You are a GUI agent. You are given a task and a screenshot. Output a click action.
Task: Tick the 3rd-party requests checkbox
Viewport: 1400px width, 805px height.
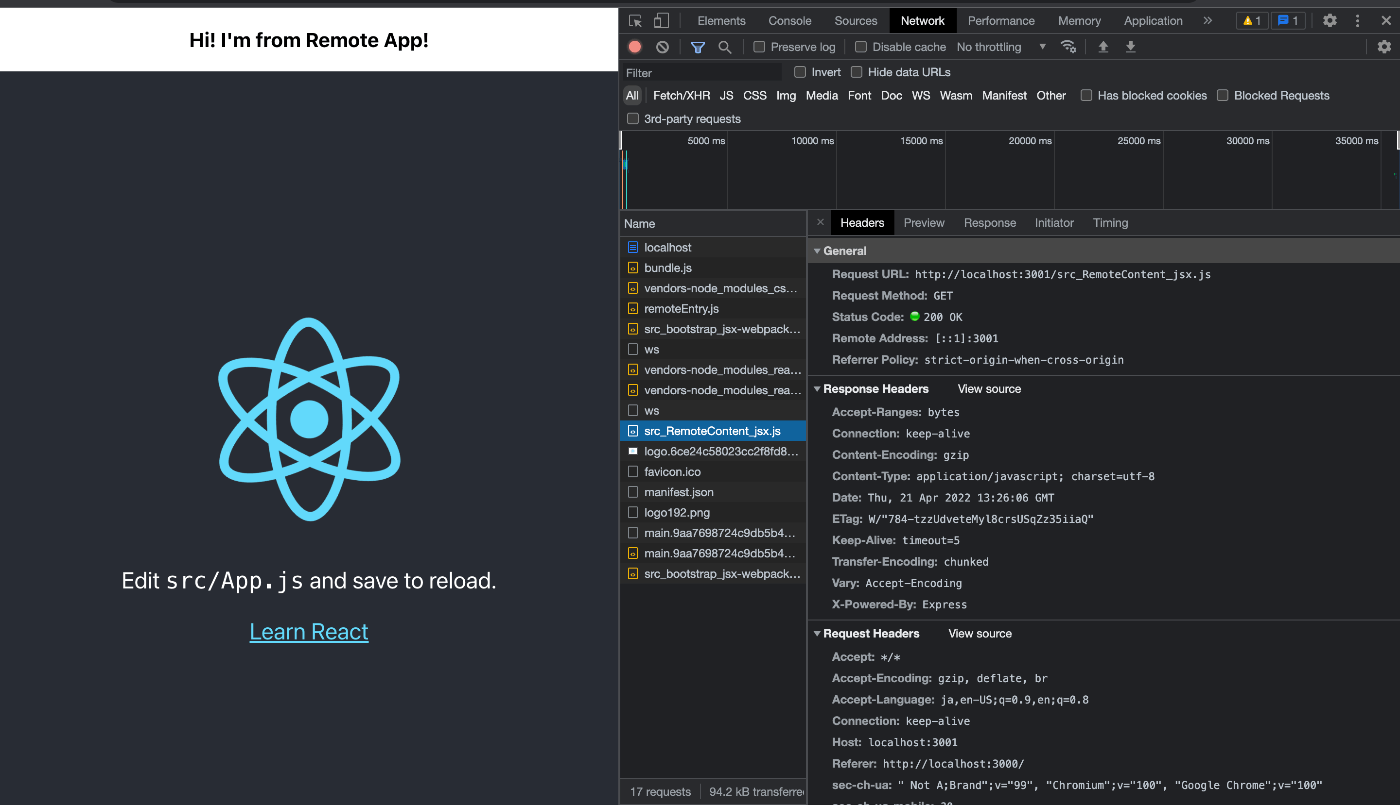coord(632,119)
